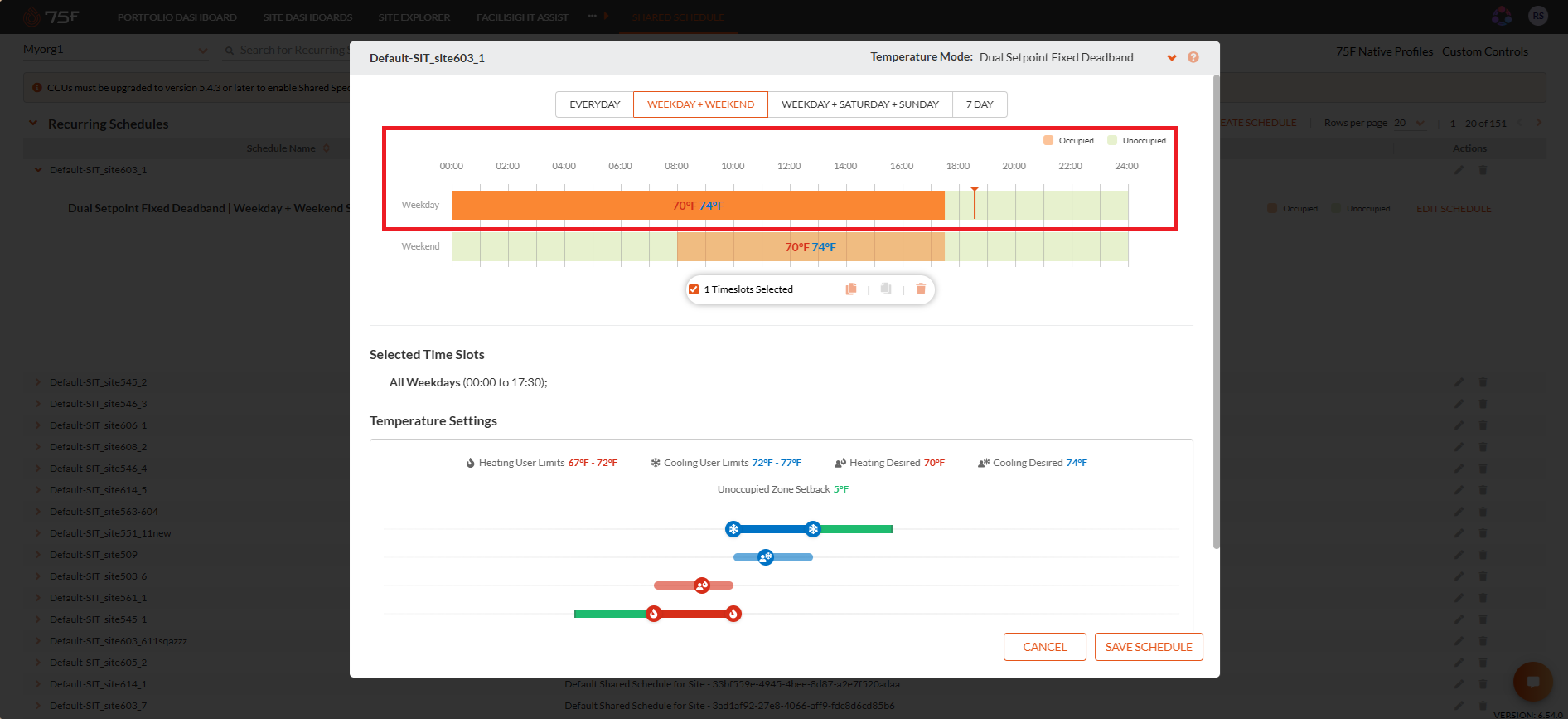Open the Myorg1 organization dropdown
This screenshot has height=719, width=1568.
click(115, 50)
